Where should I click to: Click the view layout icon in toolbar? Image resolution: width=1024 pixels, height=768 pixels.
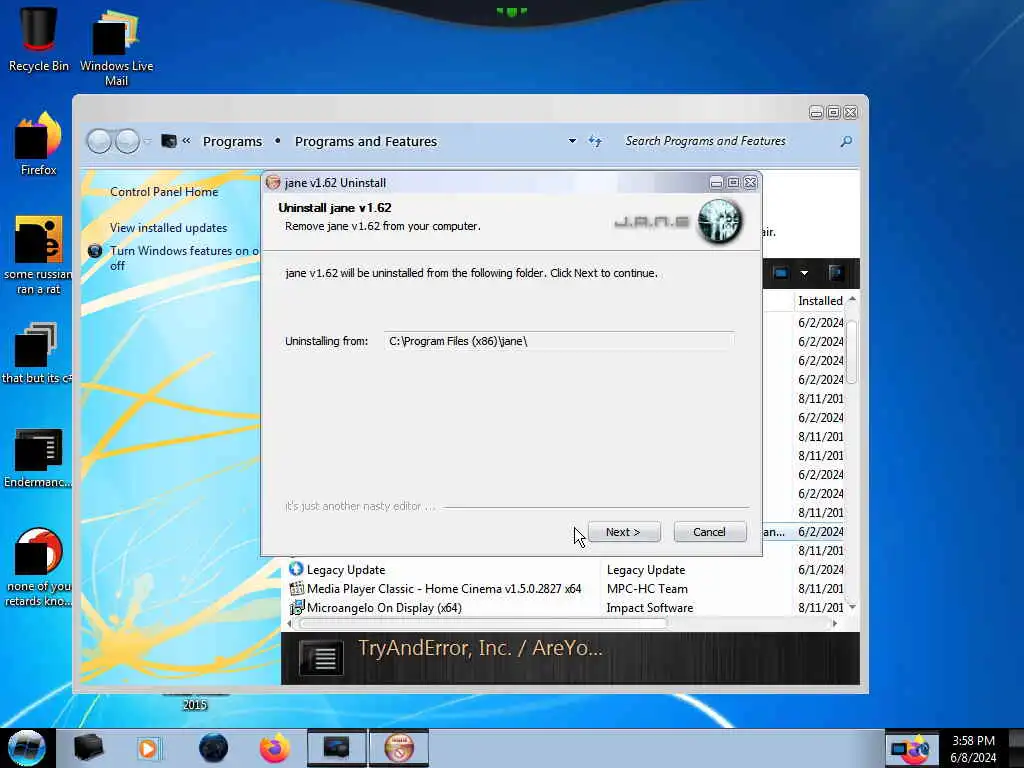pos(780,273)
